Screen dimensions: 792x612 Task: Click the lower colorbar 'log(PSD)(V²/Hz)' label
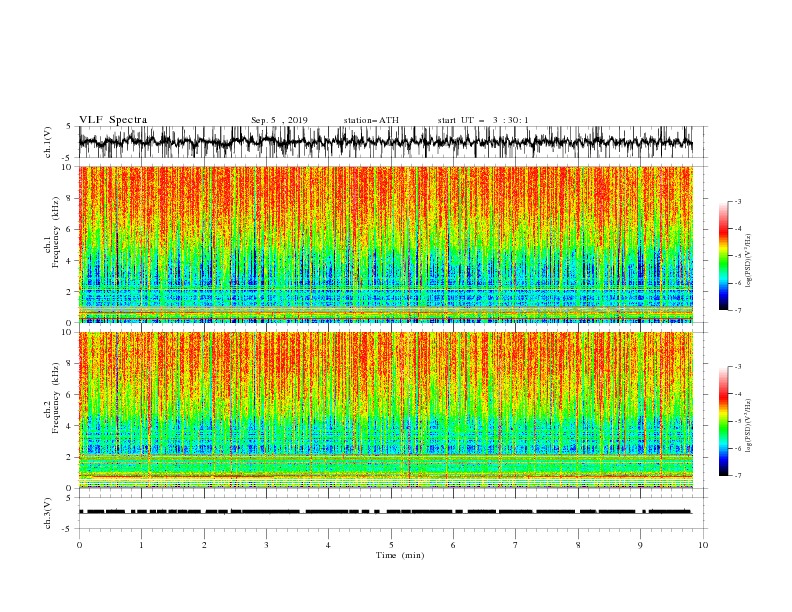(748, 426)
